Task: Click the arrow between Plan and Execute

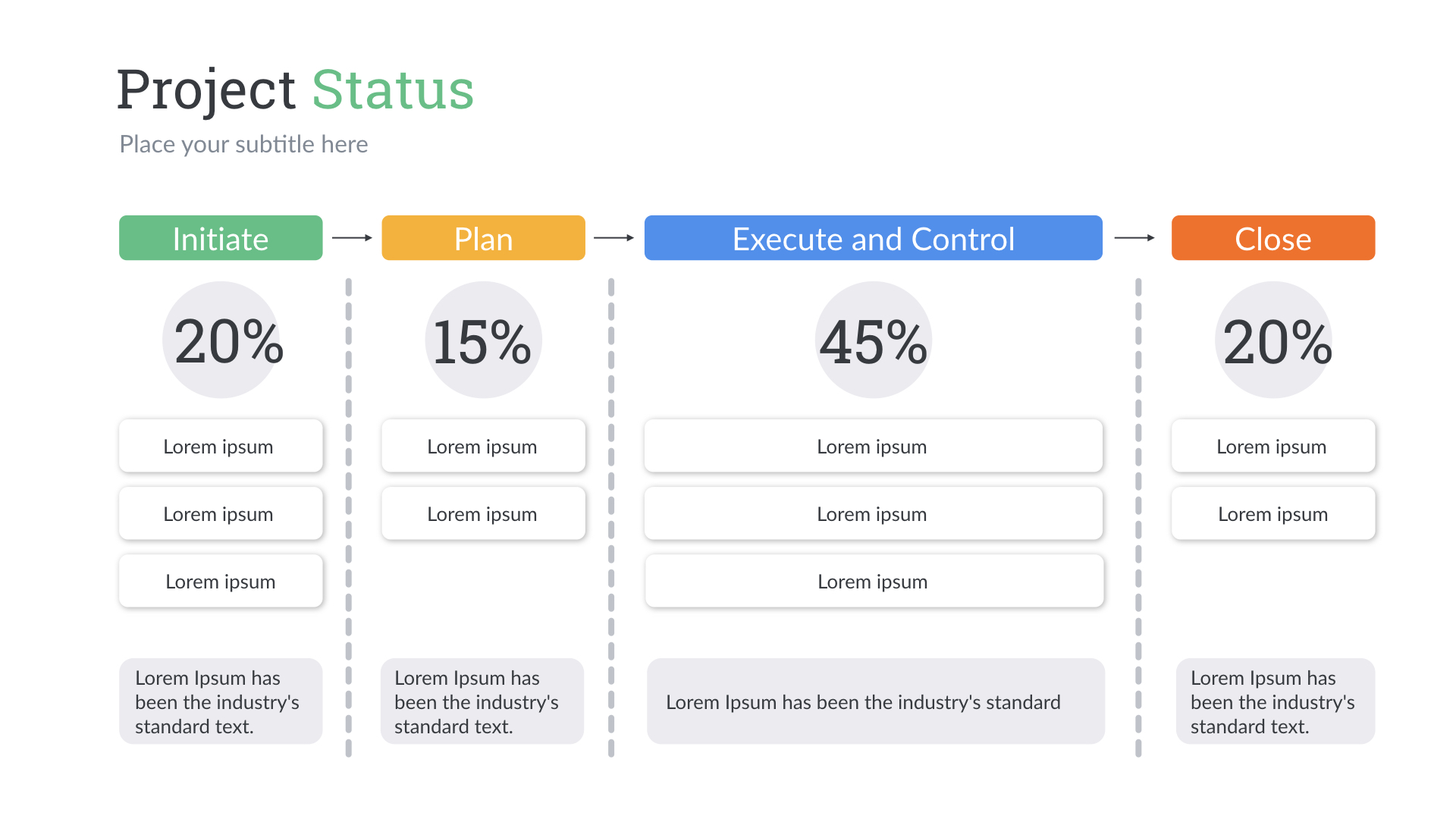Action: pyautogui.click(x=613, y=238)
